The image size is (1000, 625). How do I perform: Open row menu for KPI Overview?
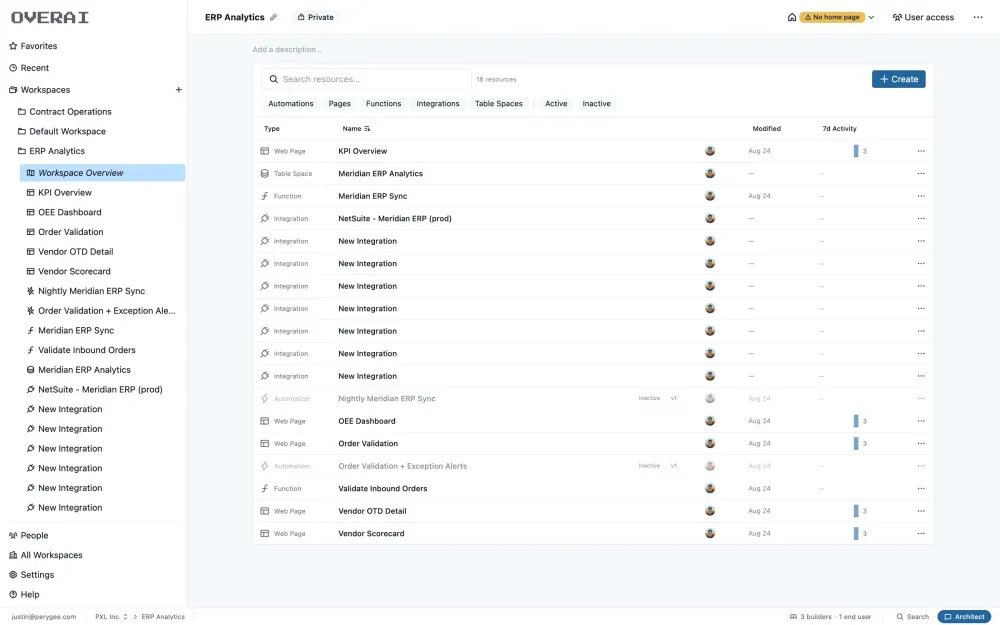(921, 151)
